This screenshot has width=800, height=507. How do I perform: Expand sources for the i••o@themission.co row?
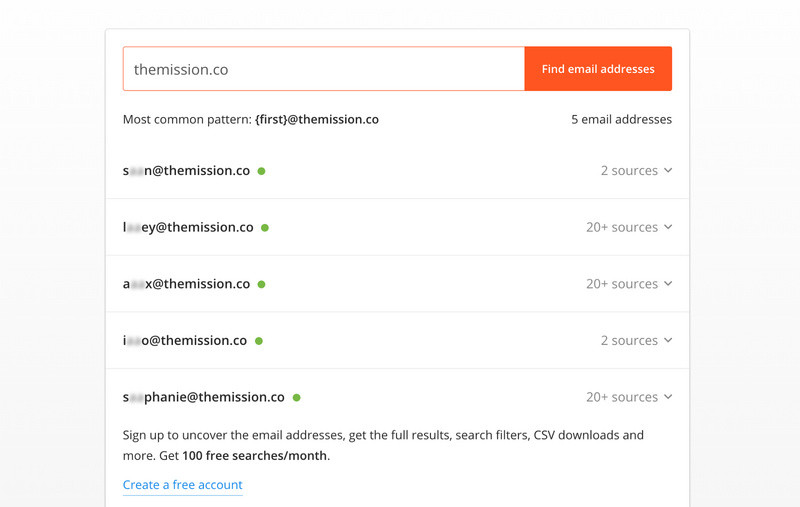point(668,341)
